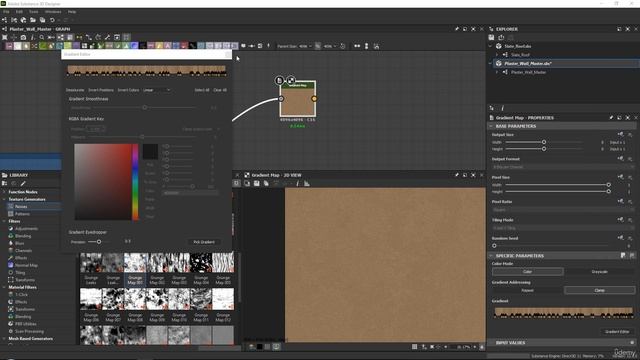Click the Gradient Editor button in Properties
640x360 pixels.
pos(617,332)
